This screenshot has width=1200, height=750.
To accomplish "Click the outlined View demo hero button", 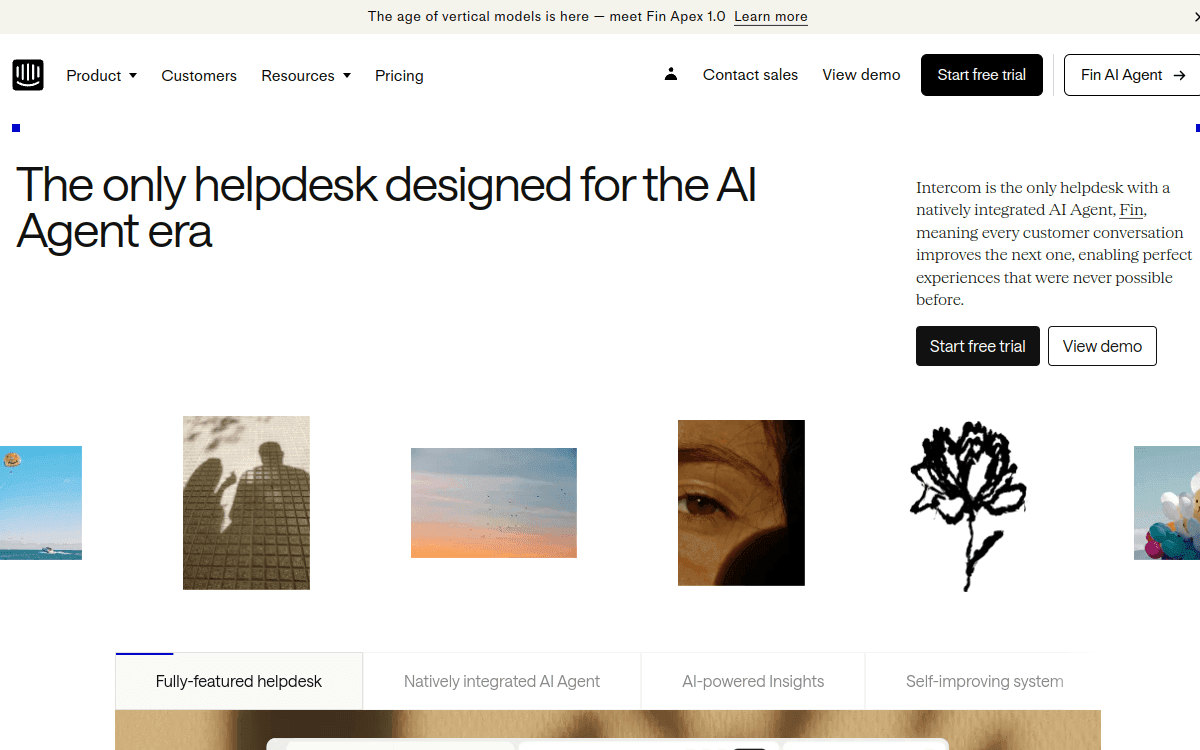I will click(x=1102, y=346).
